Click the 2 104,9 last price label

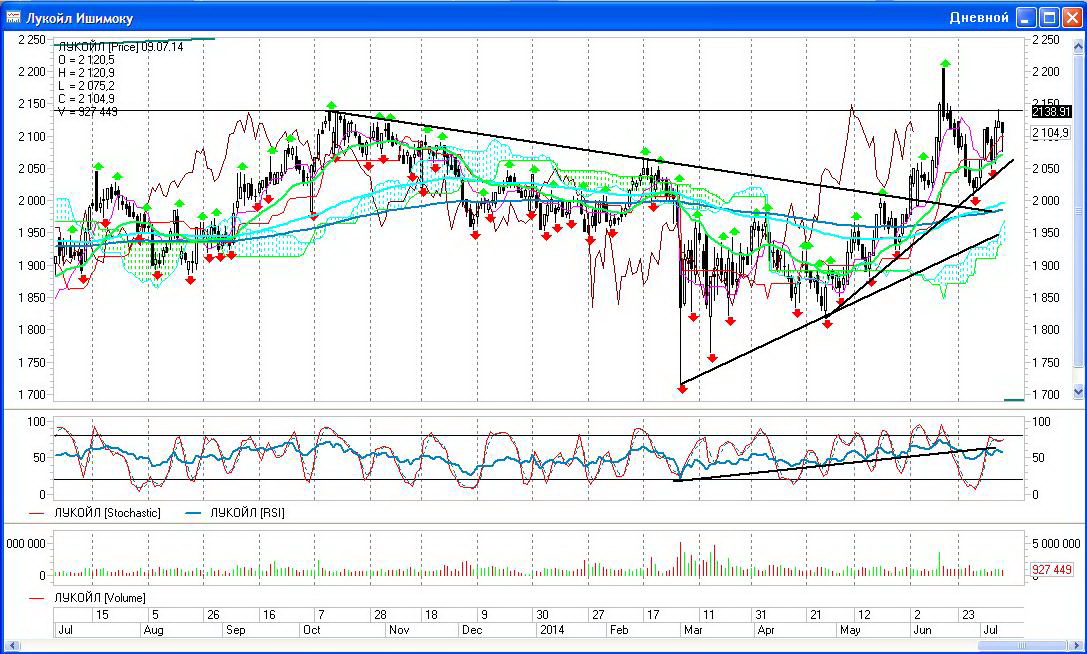point(1051,132)
